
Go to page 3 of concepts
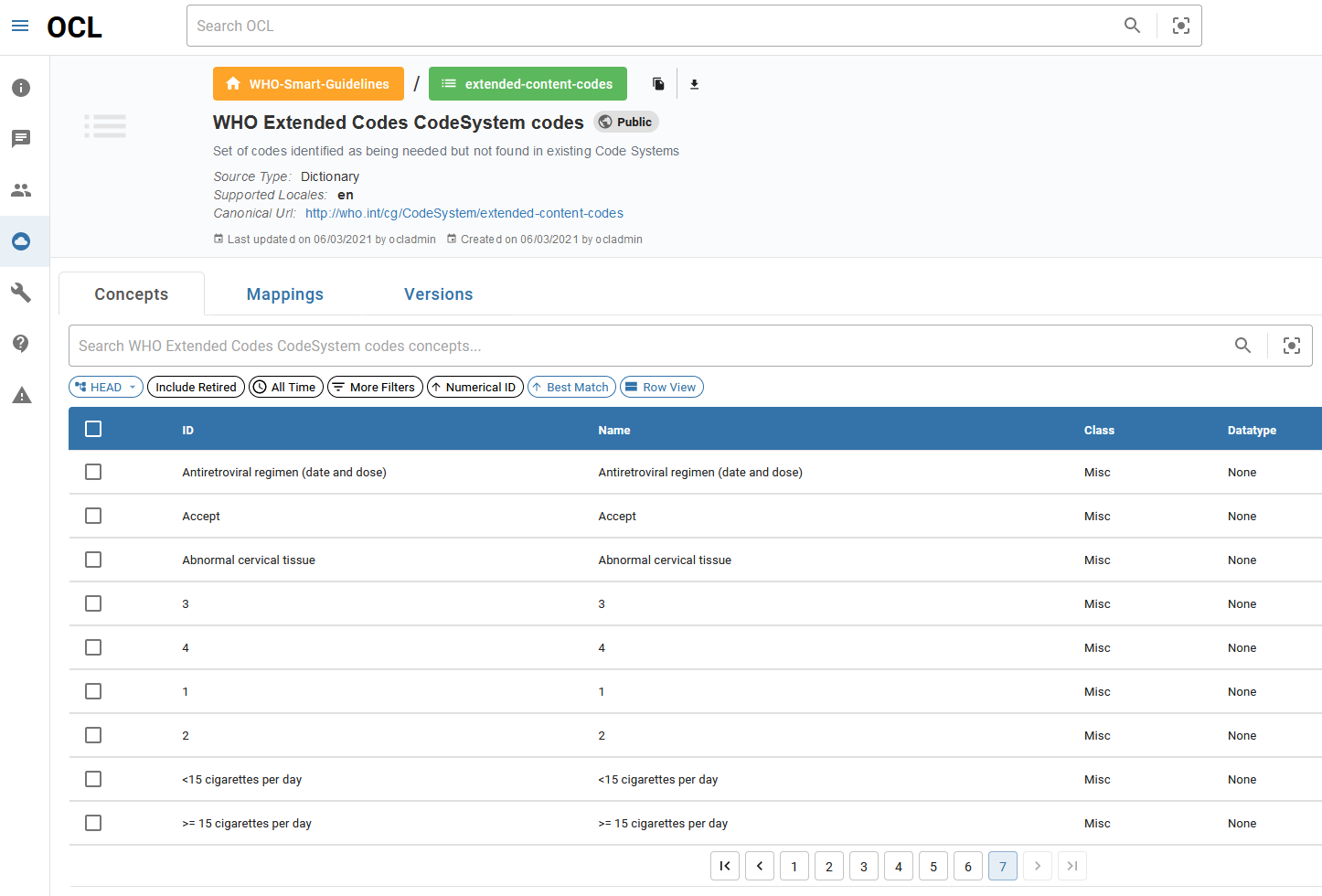tap(863, 866)
